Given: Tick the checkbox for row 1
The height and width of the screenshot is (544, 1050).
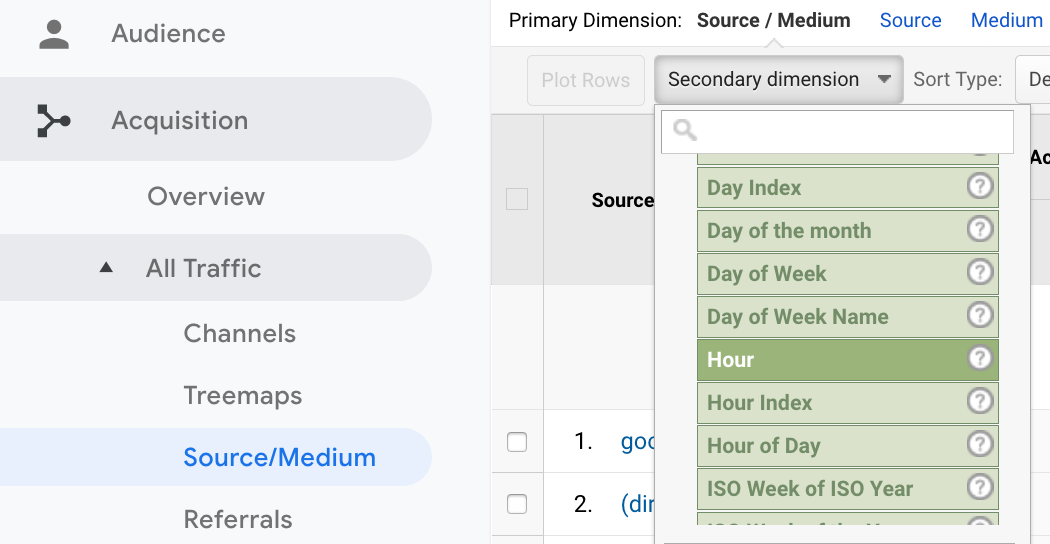Looking at the screenshot, I should [x=517, y=442].
